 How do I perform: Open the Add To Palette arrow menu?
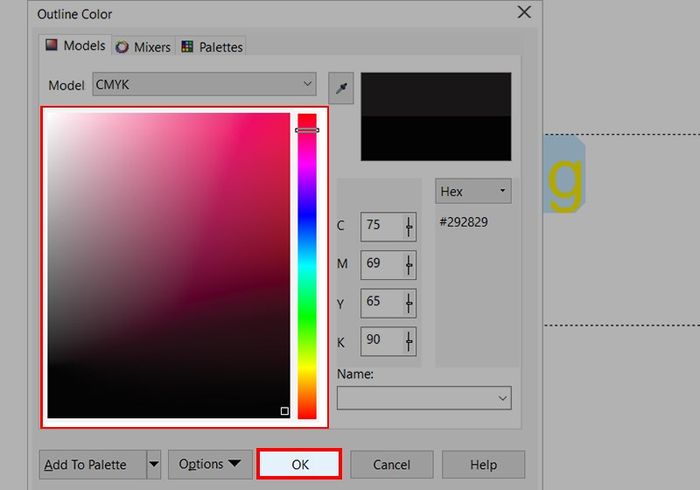pyautogui.click(x=154, y=465)
